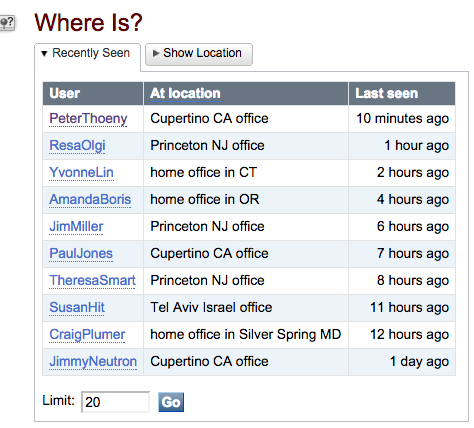474x428 pixels.
Task: Switch to Recently Seen tab
Action: click(x=87, y=53)
